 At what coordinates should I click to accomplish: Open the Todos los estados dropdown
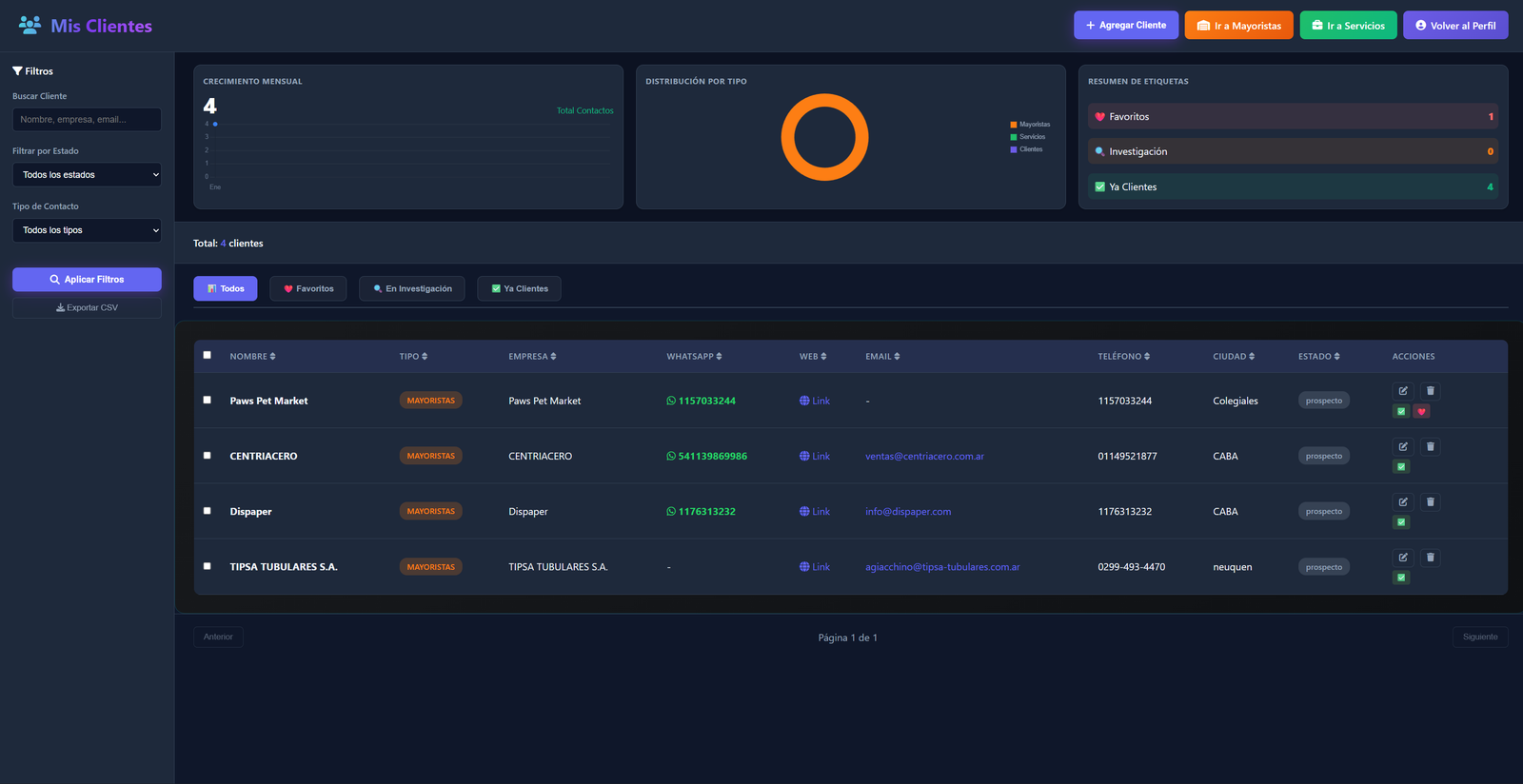[x=87, y=175]
